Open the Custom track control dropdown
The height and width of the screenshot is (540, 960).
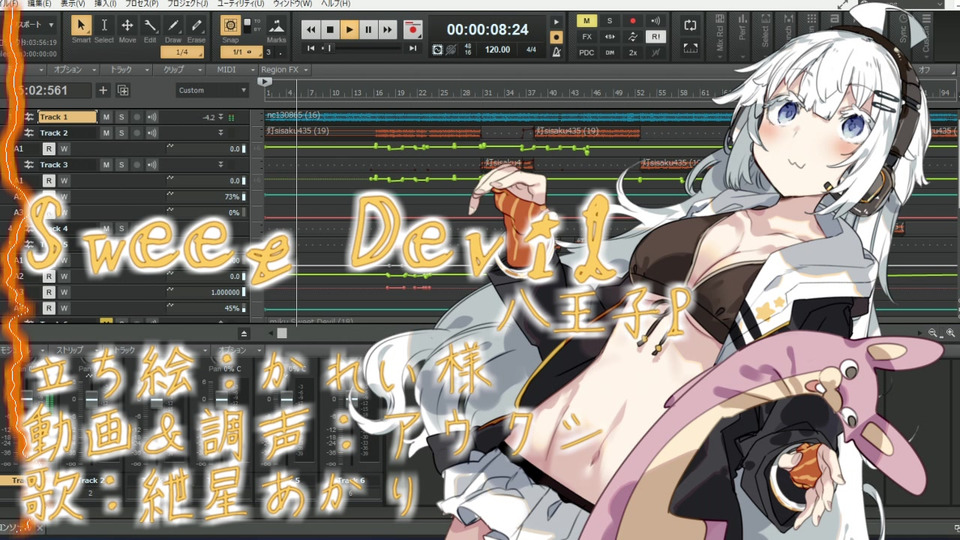pyautogui.click(x=212, y=91)
